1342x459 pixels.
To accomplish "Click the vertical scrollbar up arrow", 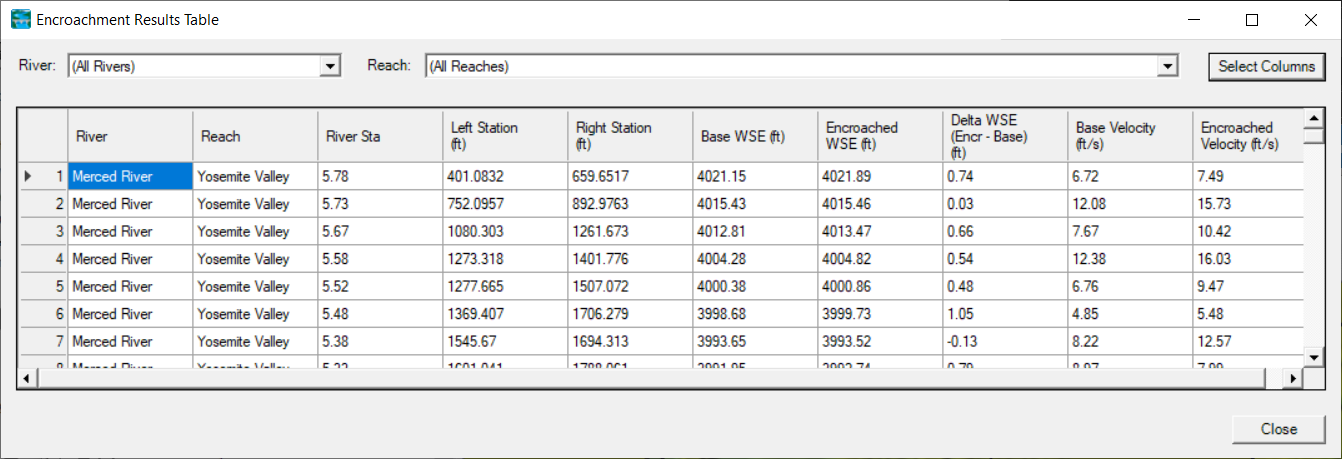I will click(x=1314, y=120).
